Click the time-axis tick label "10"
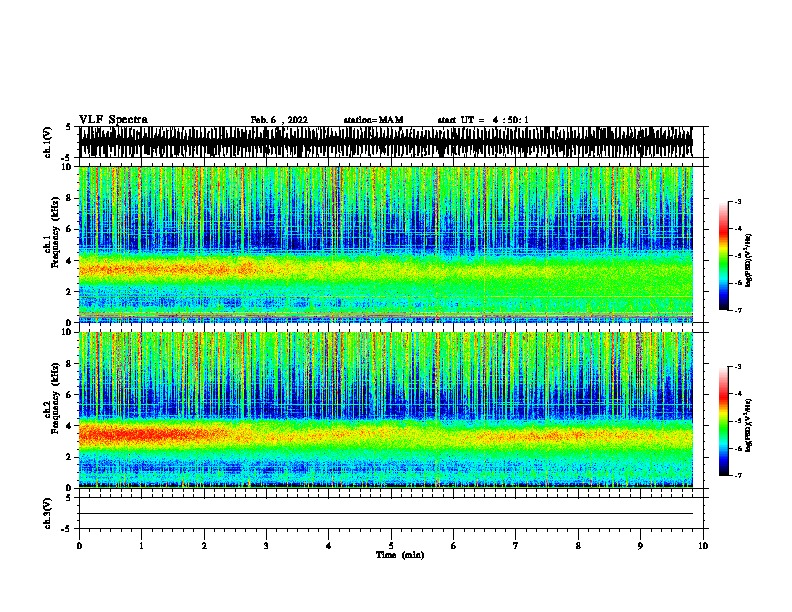 [x=703, y=546]
